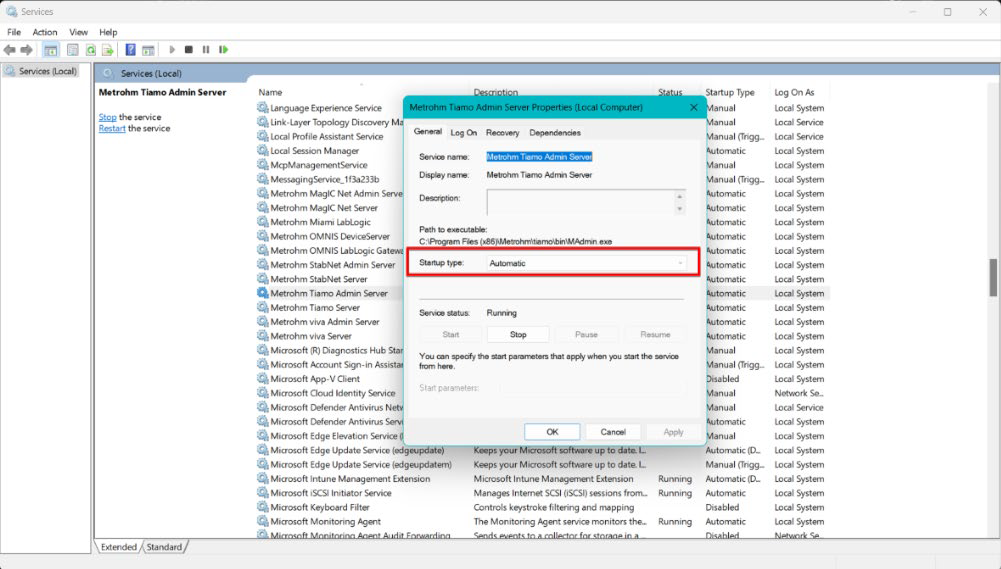Screen dimensions: 1001x569
Task: Click gear icon beside Language Experience Service
Action: tap(262, 107)
